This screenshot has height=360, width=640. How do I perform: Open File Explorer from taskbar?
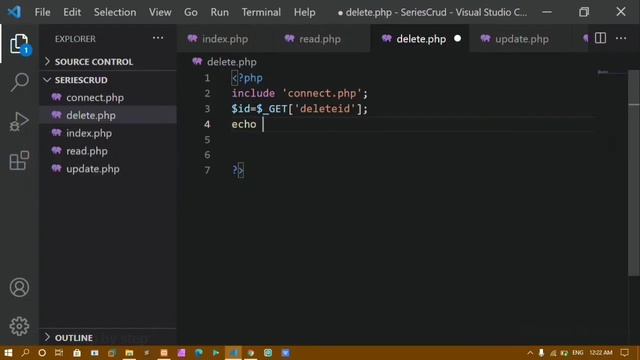129,353
